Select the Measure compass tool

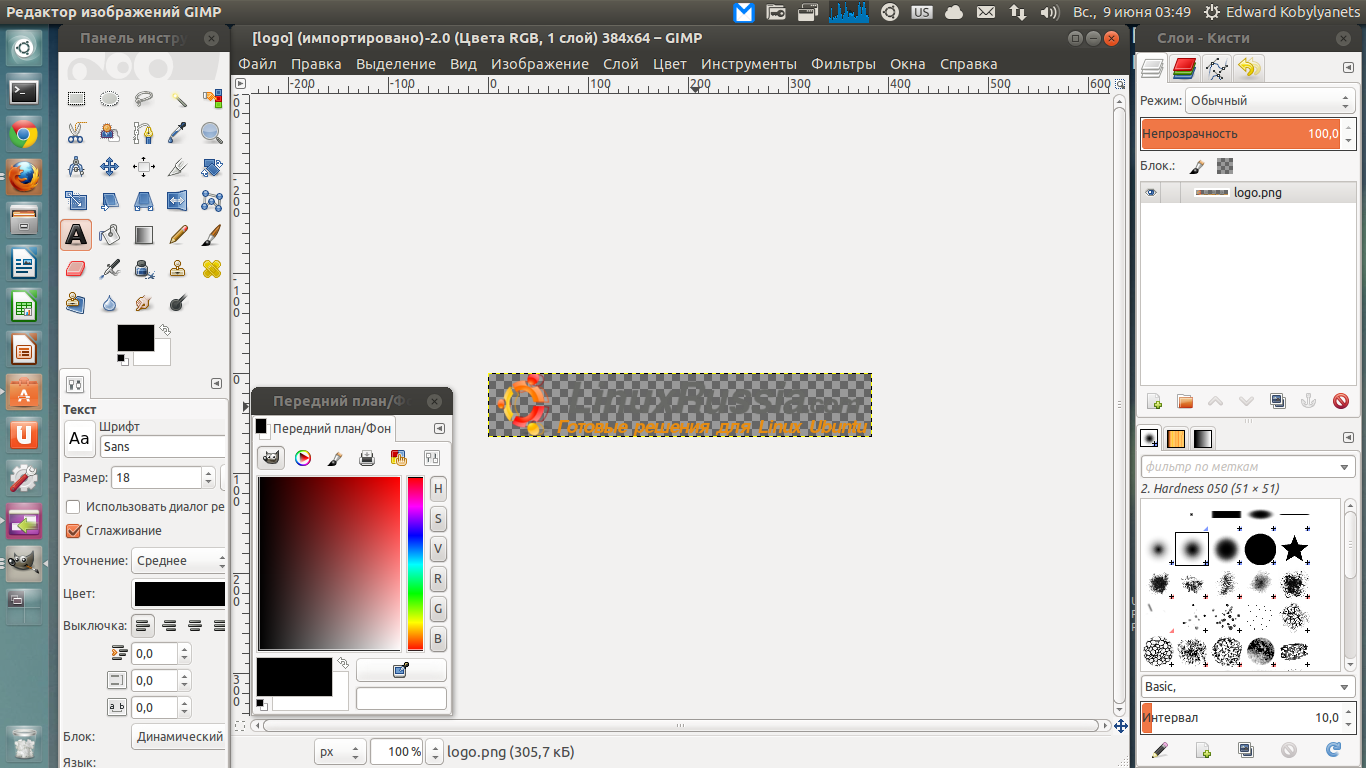[76, 167]
